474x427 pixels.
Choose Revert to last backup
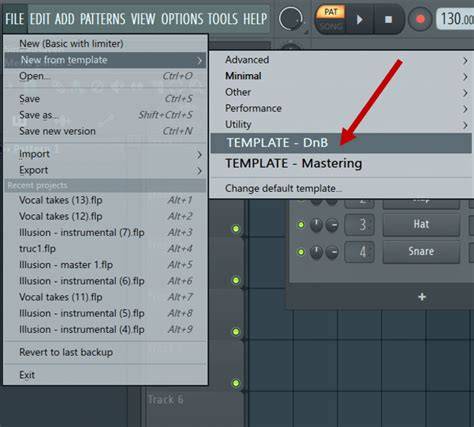click(105, 352)
